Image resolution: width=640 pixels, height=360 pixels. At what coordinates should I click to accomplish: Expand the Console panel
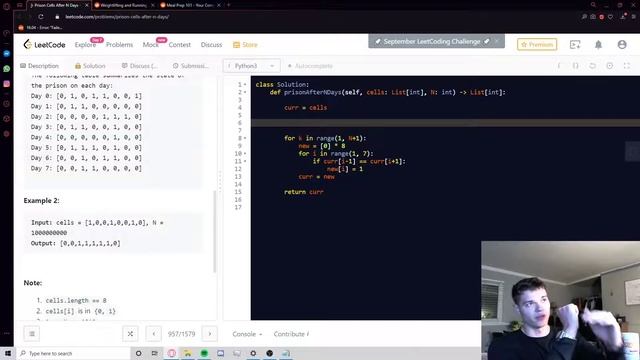tap(247, 334)
